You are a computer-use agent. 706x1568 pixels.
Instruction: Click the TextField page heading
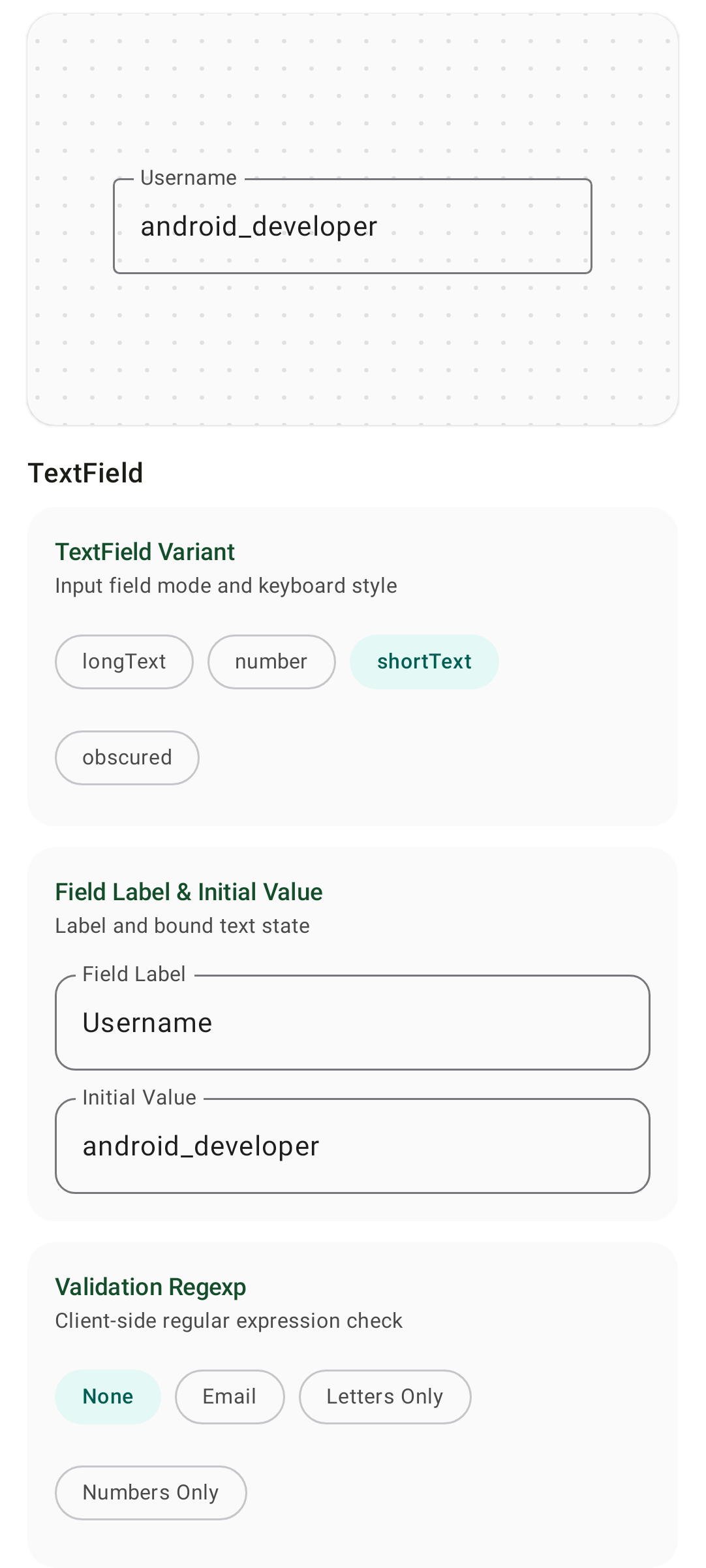(x=85, y=473)
